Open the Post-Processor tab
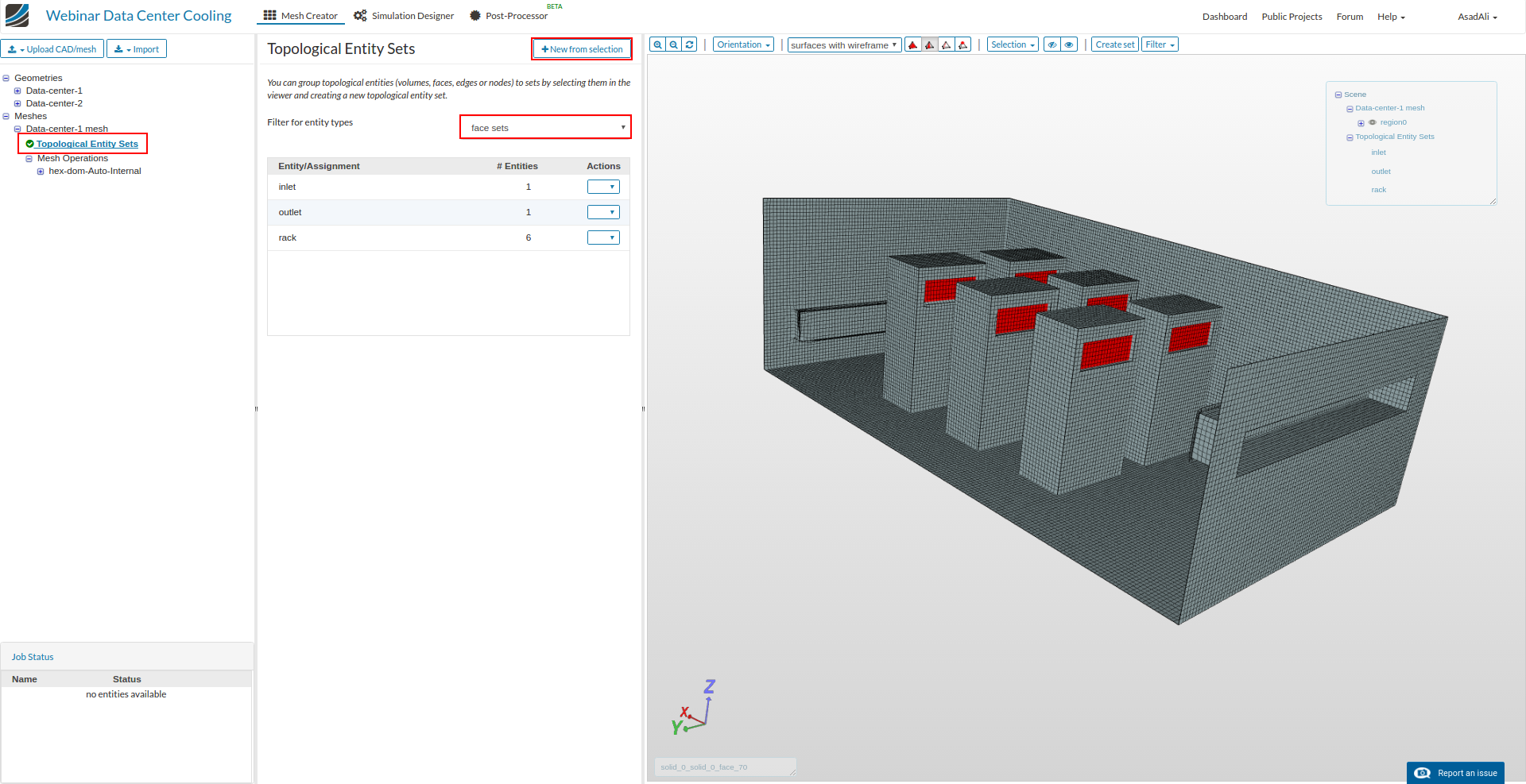Screen dimensions: 1526x784 [x=509, y=16]
